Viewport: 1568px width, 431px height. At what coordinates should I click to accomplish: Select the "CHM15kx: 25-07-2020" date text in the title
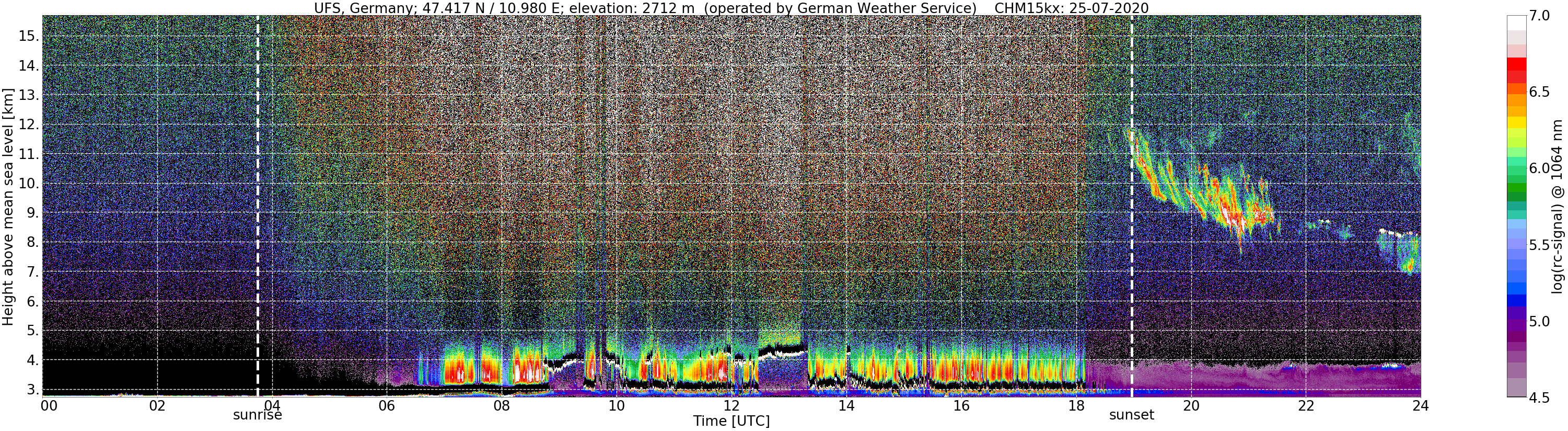click(x=1071, y=8)
